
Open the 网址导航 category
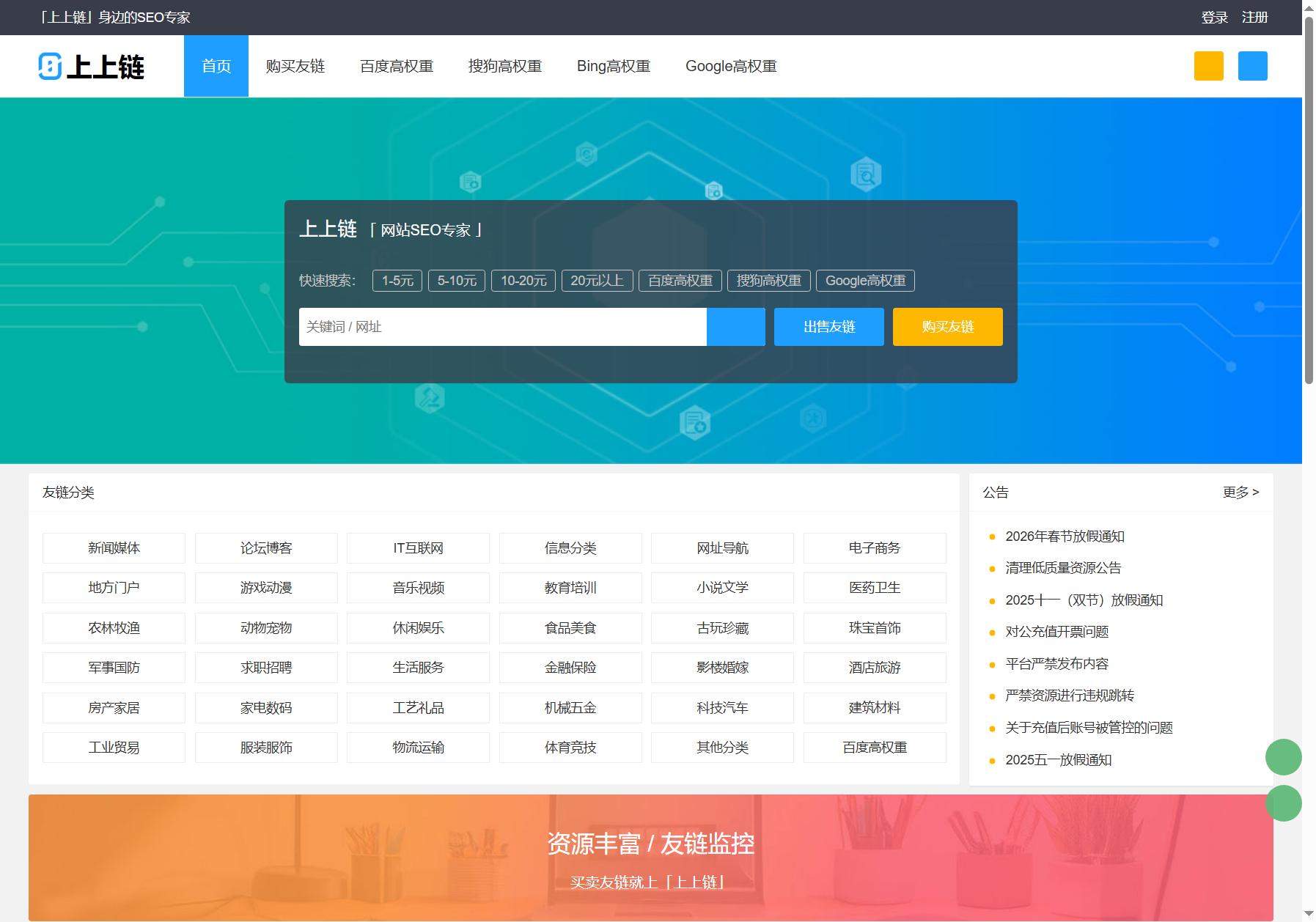pyautogui.click(x=722, y=548)
